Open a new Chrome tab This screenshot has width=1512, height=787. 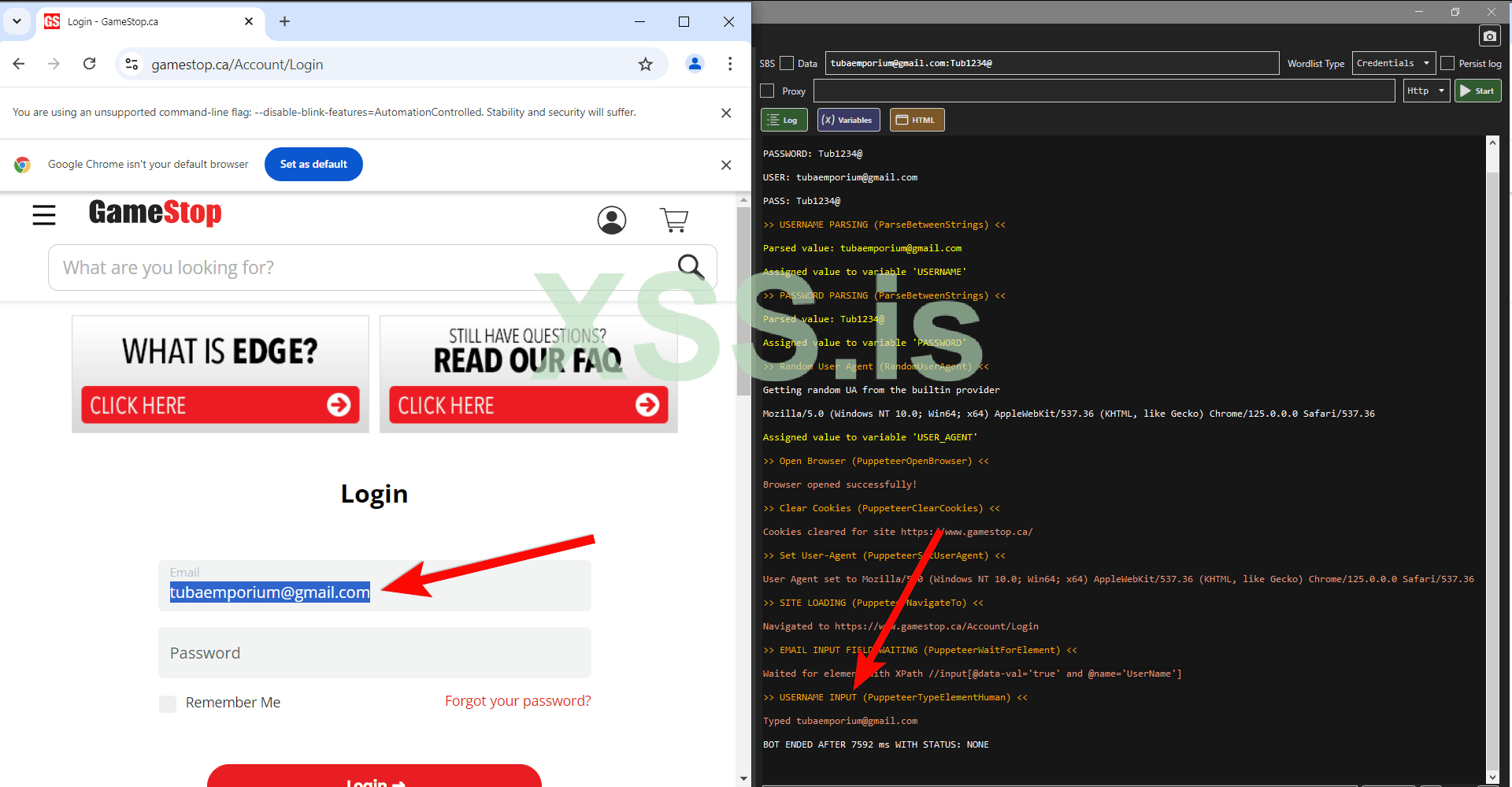[x=285, y=21]
